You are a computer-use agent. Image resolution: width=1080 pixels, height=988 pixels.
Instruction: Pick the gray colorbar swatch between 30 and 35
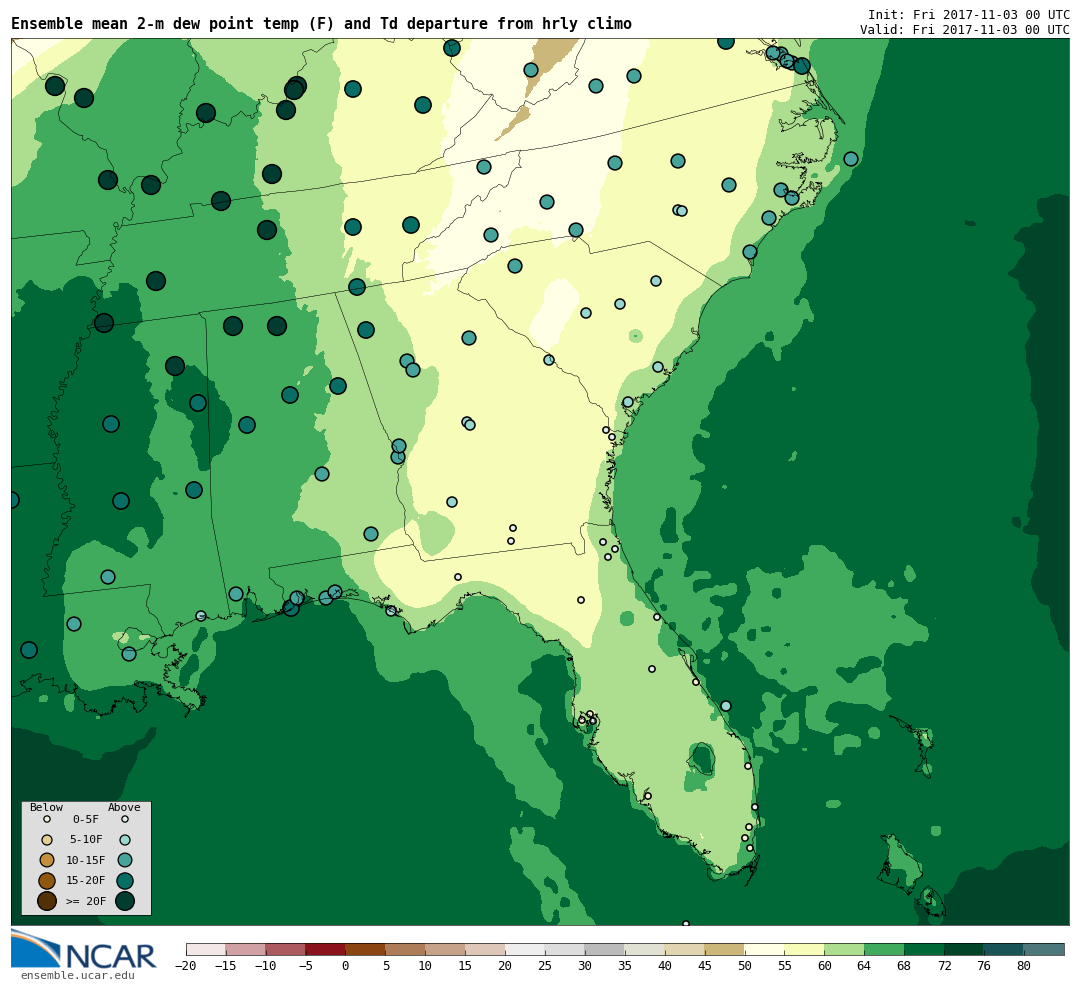click(605, 949)
